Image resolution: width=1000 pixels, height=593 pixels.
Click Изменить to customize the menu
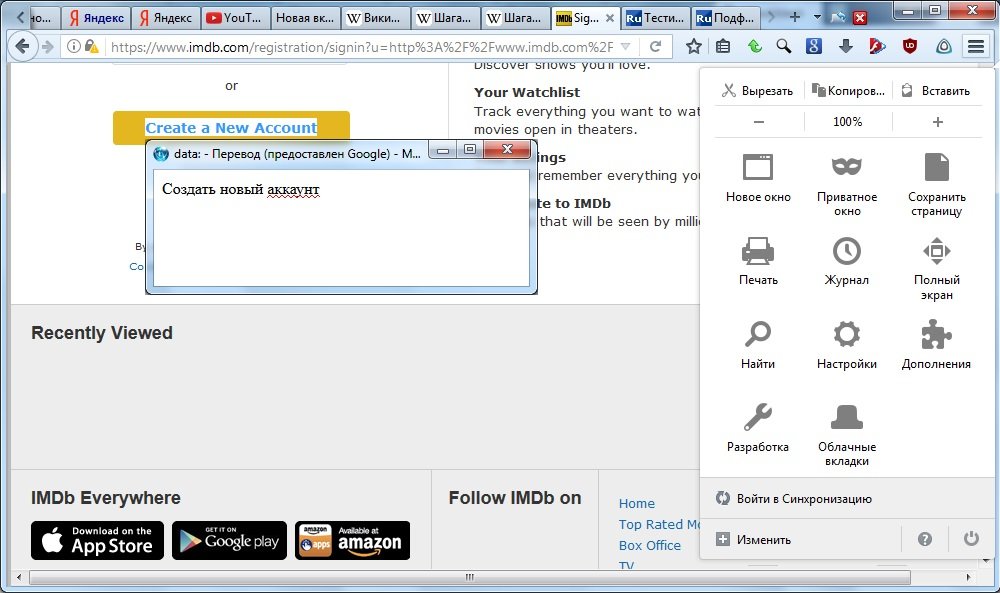coord(754,539)
